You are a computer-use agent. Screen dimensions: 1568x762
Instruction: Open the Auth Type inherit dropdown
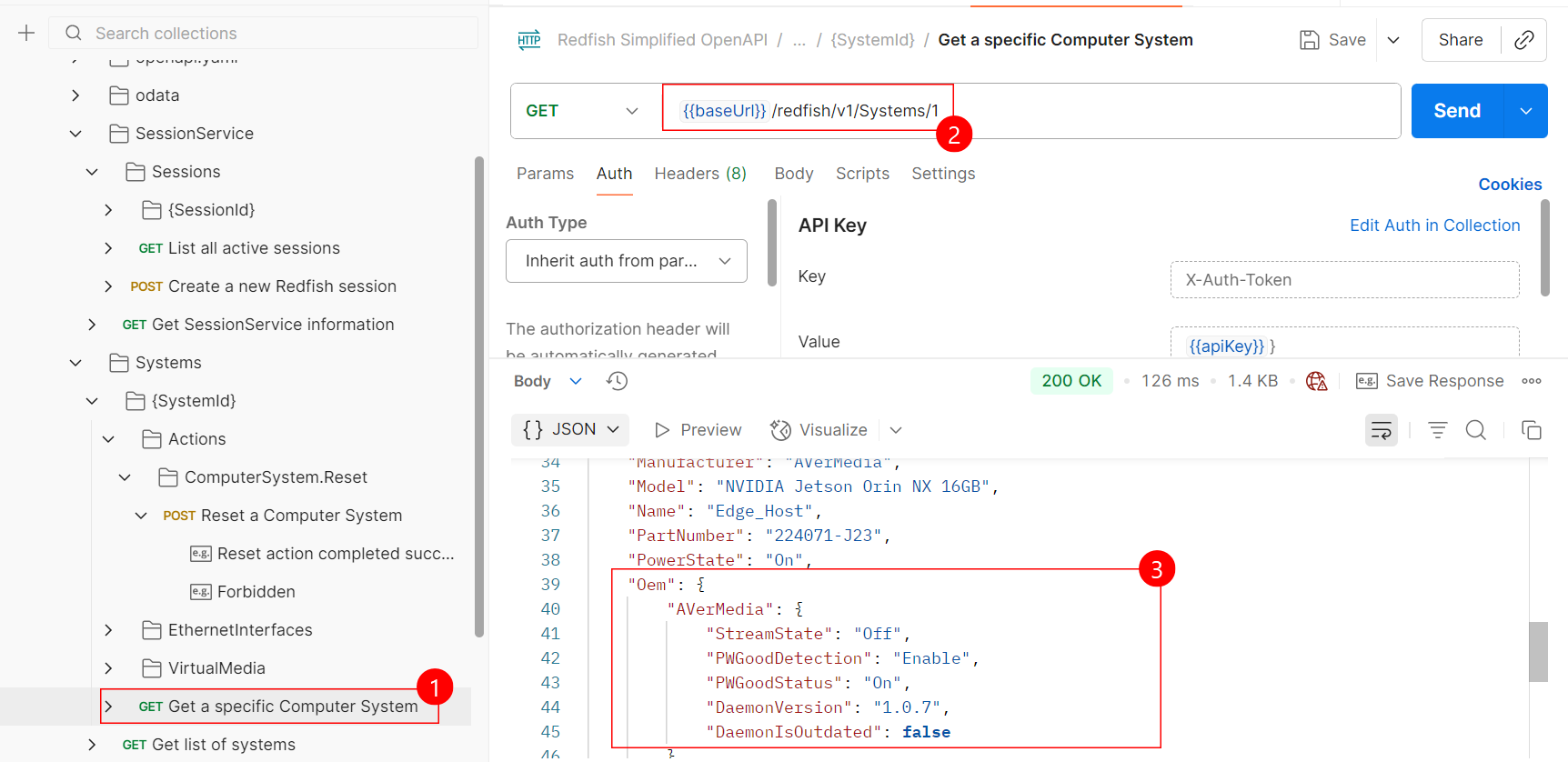(x=627, y=261)
